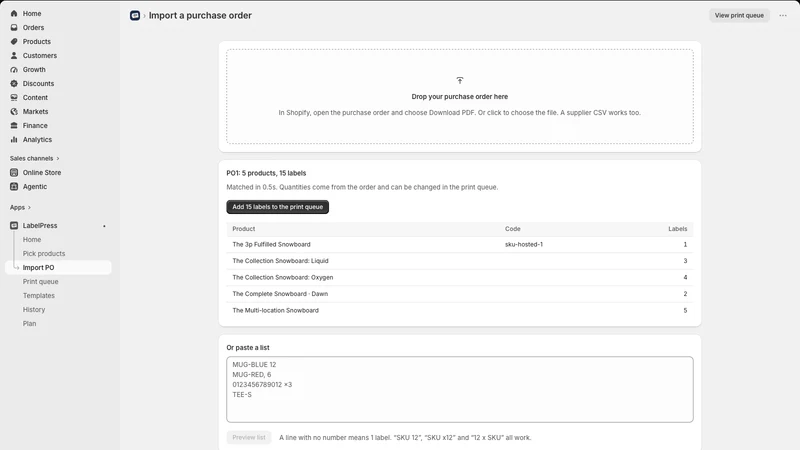Expand the Apps section chevron

29,208
